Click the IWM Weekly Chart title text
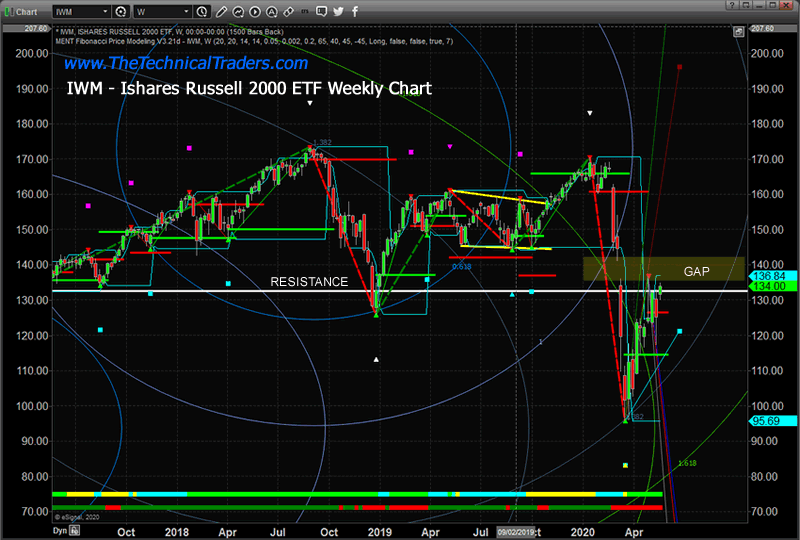The height and width of the screenshot is (540, 800). (x=249, y=88)
